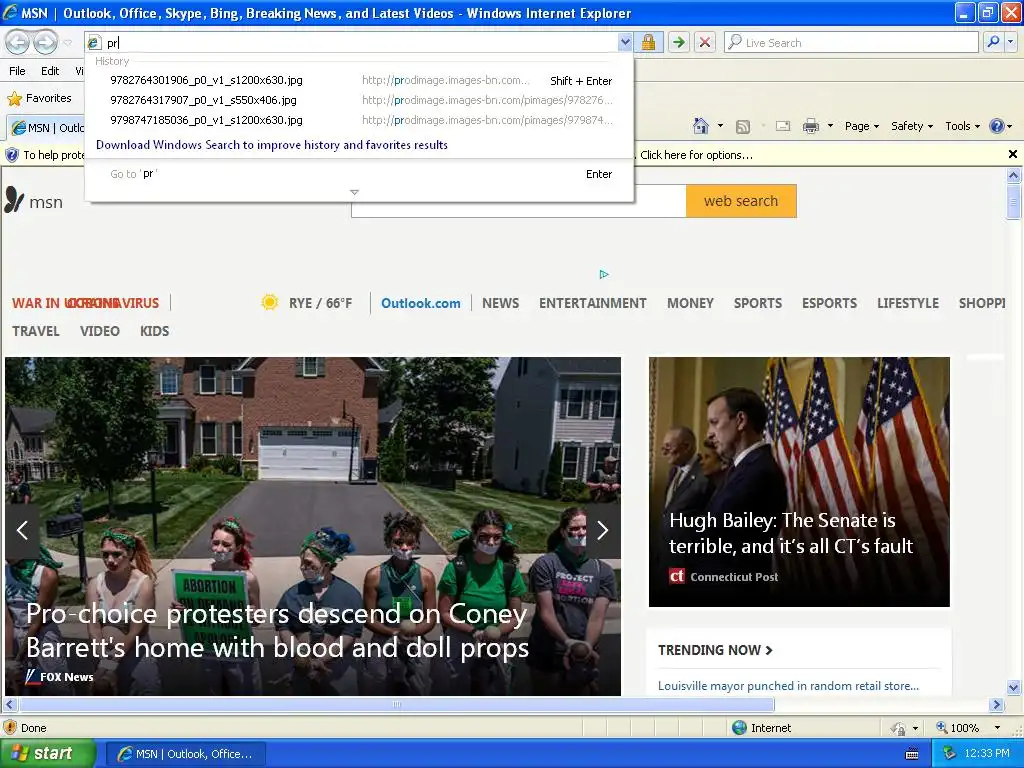The width and height of the screenshot is (1024, 768).
Task: Select history entry 9782764317907_p0_v1_s550x406.jpg
Action: click(x=359, y=100)
